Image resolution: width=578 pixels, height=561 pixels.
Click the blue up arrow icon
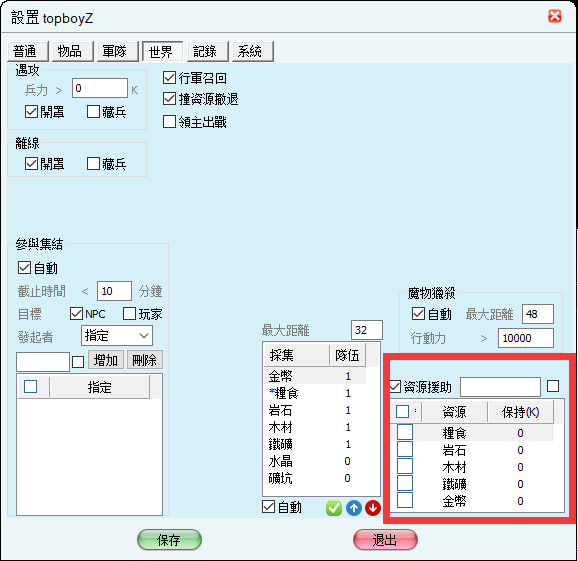(x=354, y=508)
